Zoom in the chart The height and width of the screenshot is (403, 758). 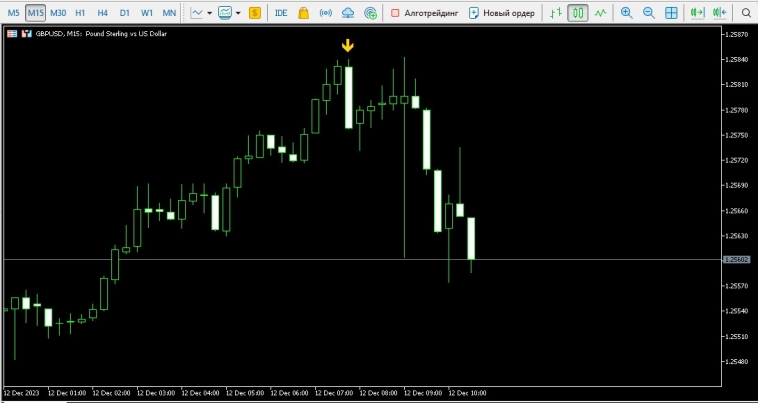coord(627,13)
